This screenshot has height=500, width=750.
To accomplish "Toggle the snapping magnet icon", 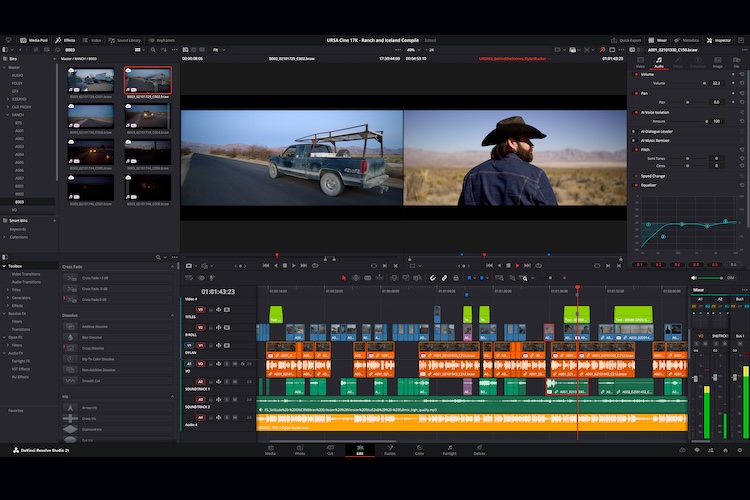I will point(432,278).
